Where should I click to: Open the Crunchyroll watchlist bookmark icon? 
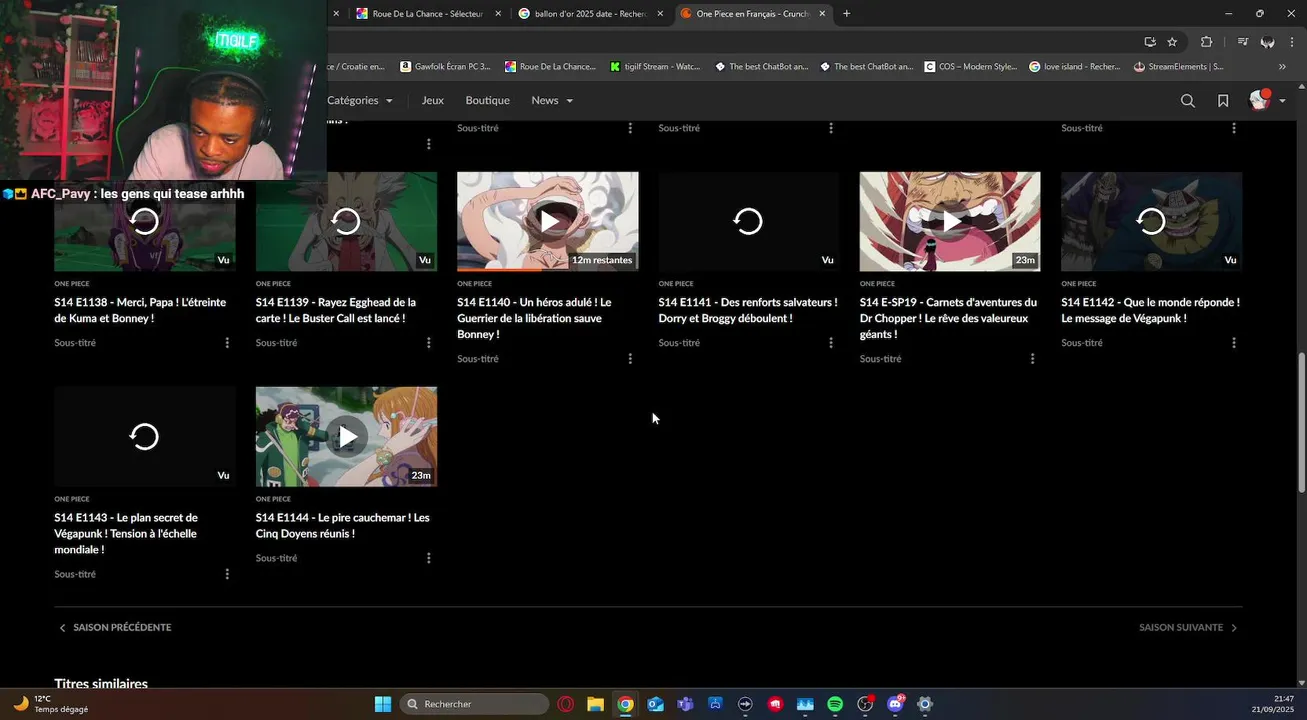point(1223,101)
